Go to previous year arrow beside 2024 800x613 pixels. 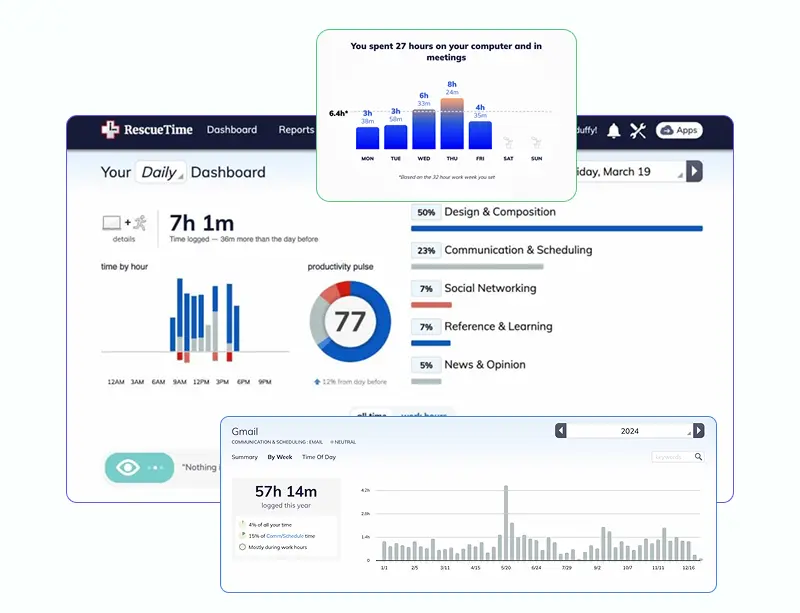point(561,430)
